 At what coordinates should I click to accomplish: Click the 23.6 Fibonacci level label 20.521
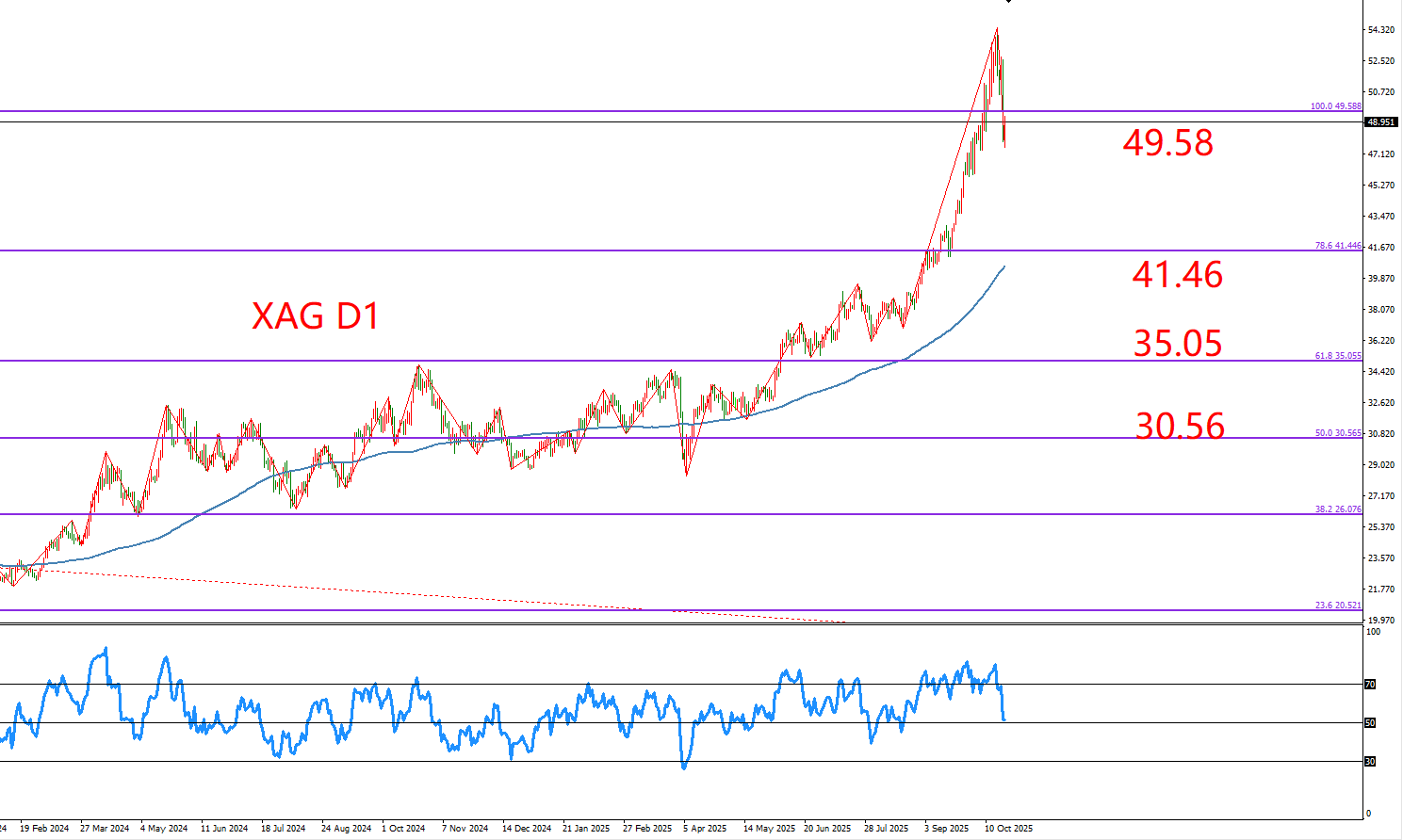(1337, 606)
